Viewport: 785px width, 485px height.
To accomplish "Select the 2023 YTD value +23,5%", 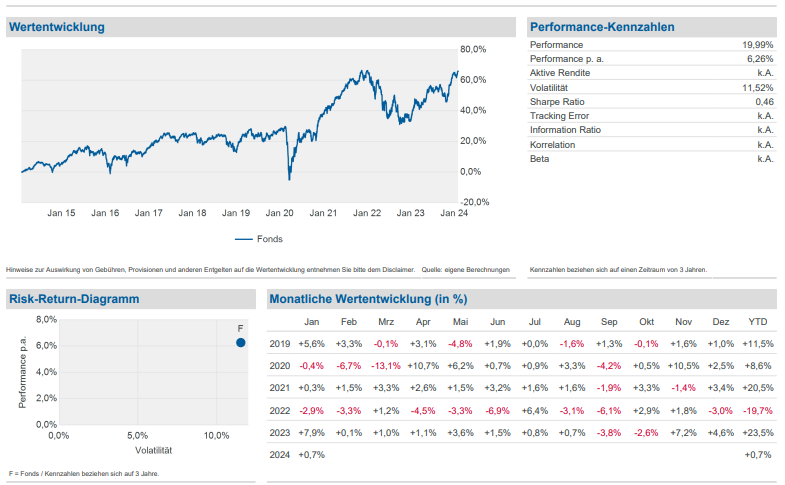I will pyautogui.click(x=756, y=432).
